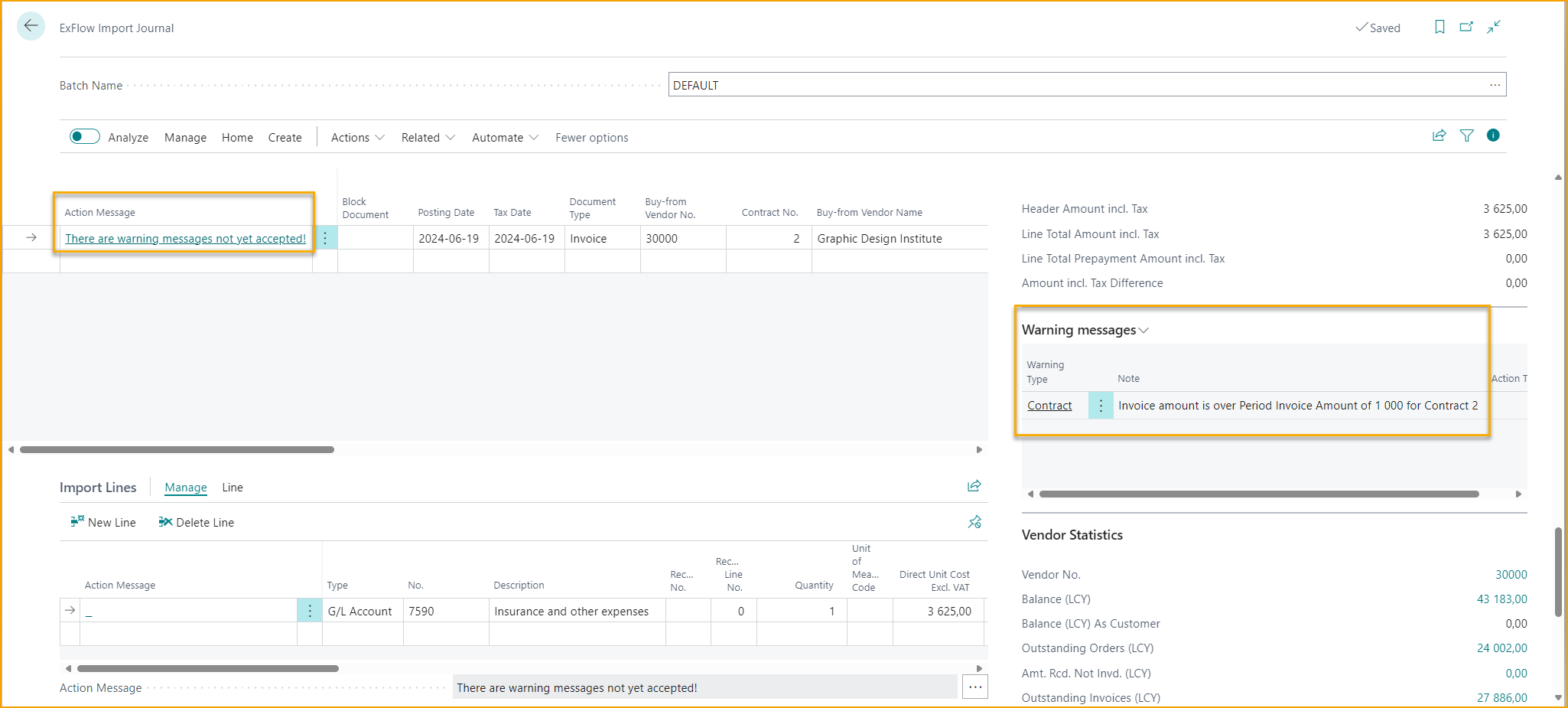The height and width of the screenshot is (708, 1568).
Task: Select the Line tab in Import Lines
Action: 233,488
